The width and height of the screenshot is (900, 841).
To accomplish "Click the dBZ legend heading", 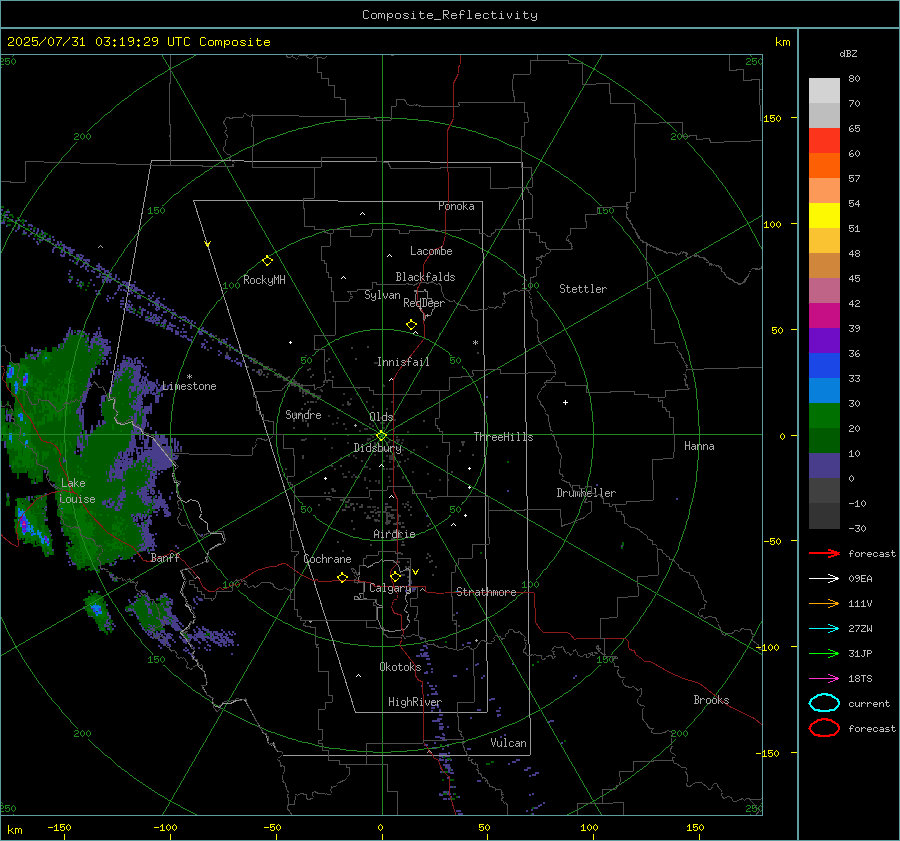I will 848,53.
